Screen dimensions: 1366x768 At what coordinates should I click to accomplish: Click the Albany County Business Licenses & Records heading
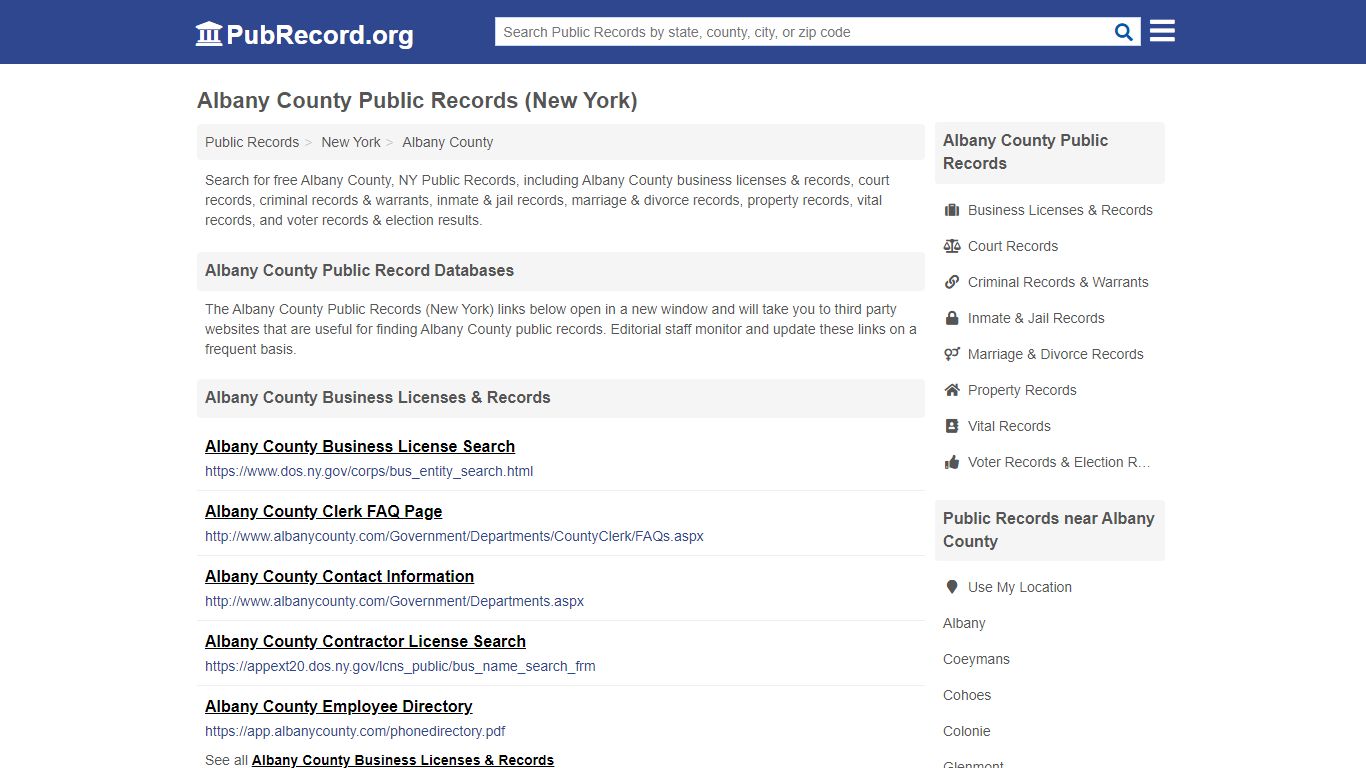click(x=377, y=397)
